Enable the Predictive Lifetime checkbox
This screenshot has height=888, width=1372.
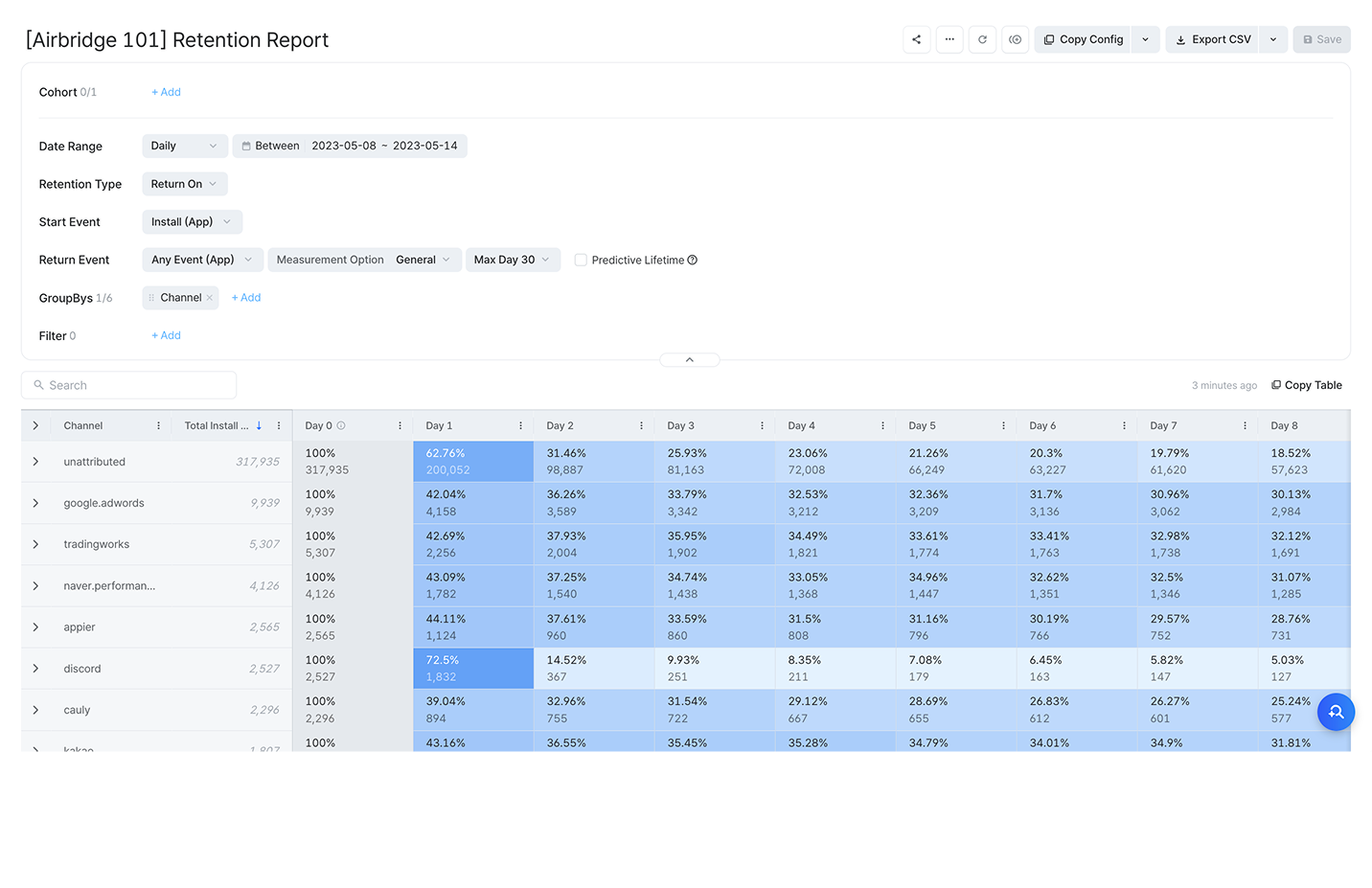click(581, 260)
